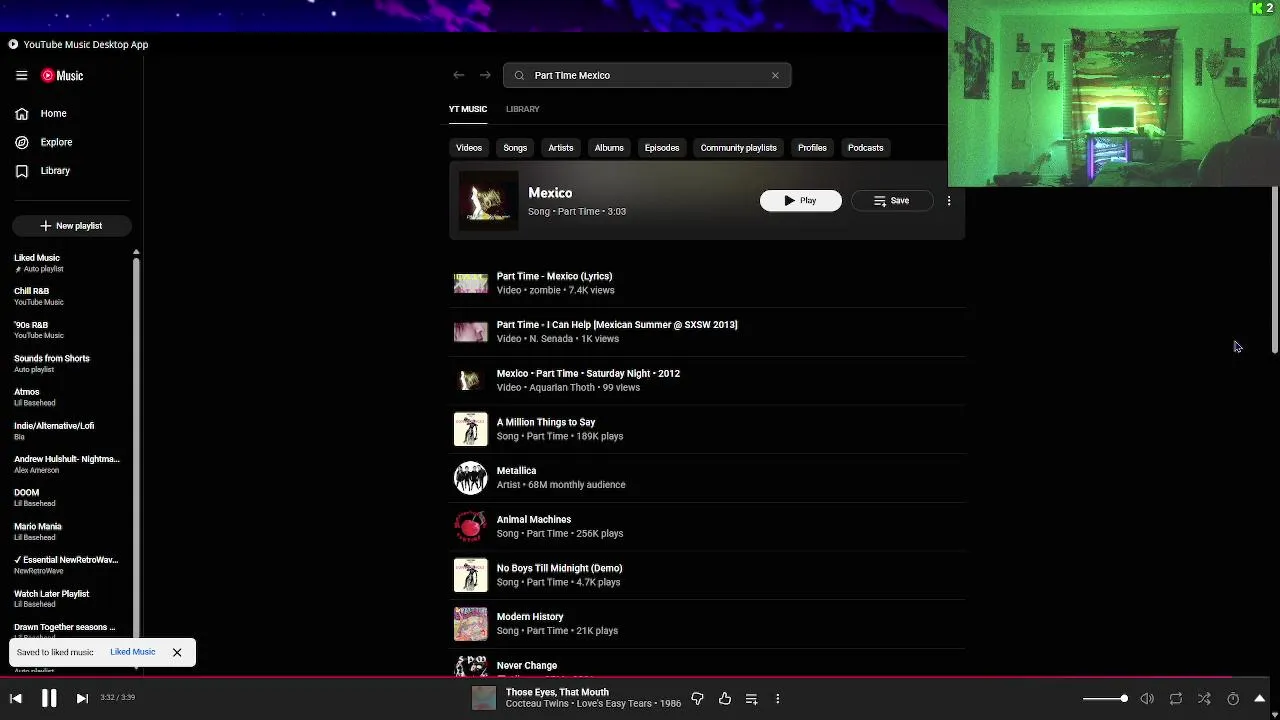The width and height of the screenshot is (1280, 720).
Task: Navigate forward with the right arrow
Action: tap(485, 75)
